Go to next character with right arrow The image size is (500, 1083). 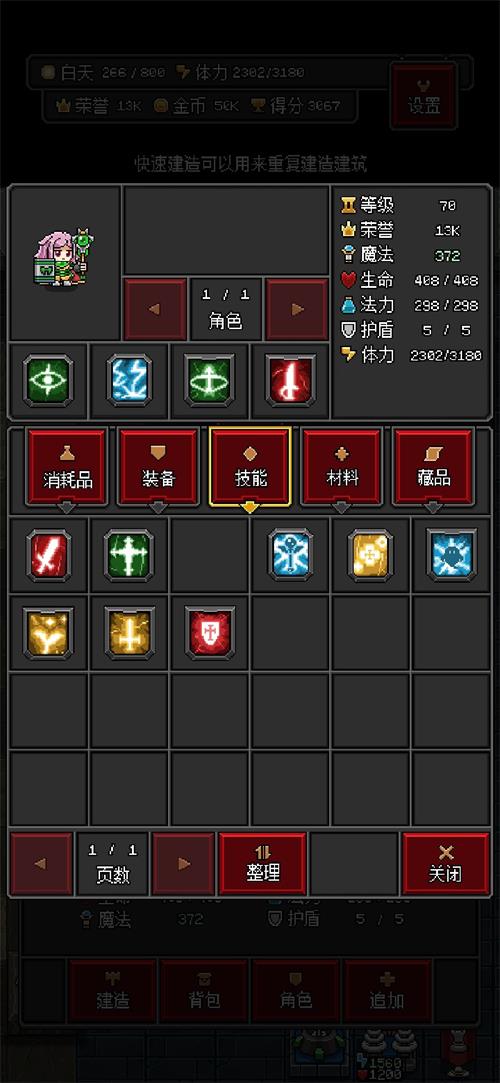[298, 309]
